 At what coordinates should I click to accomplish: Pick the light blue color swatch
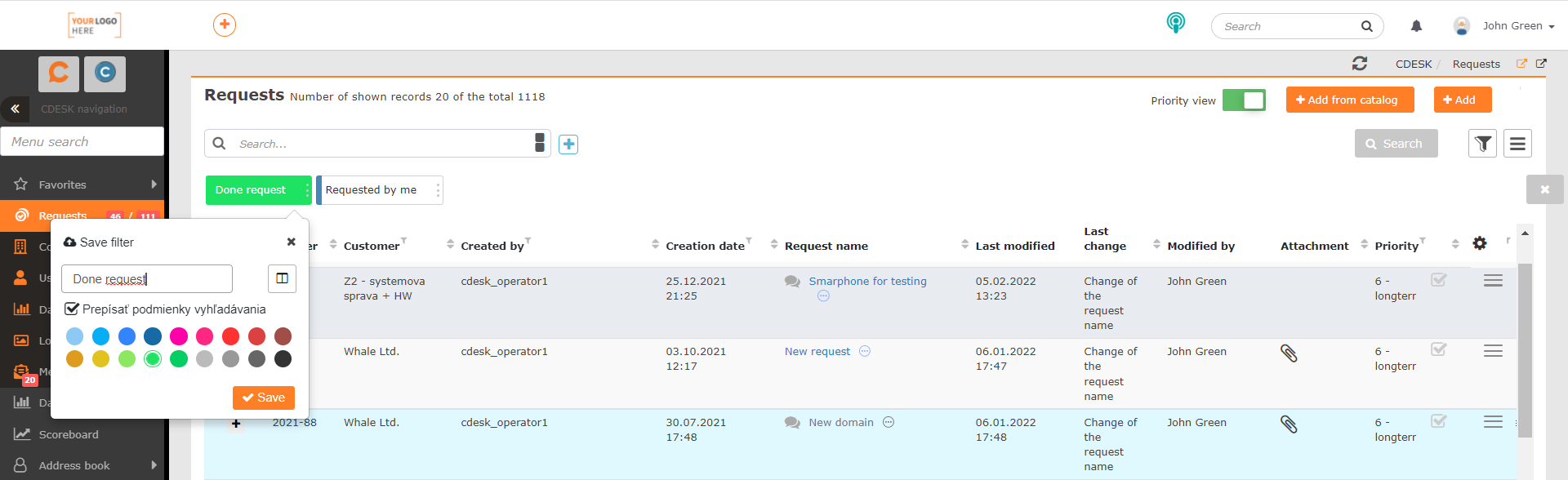[74, 336]
